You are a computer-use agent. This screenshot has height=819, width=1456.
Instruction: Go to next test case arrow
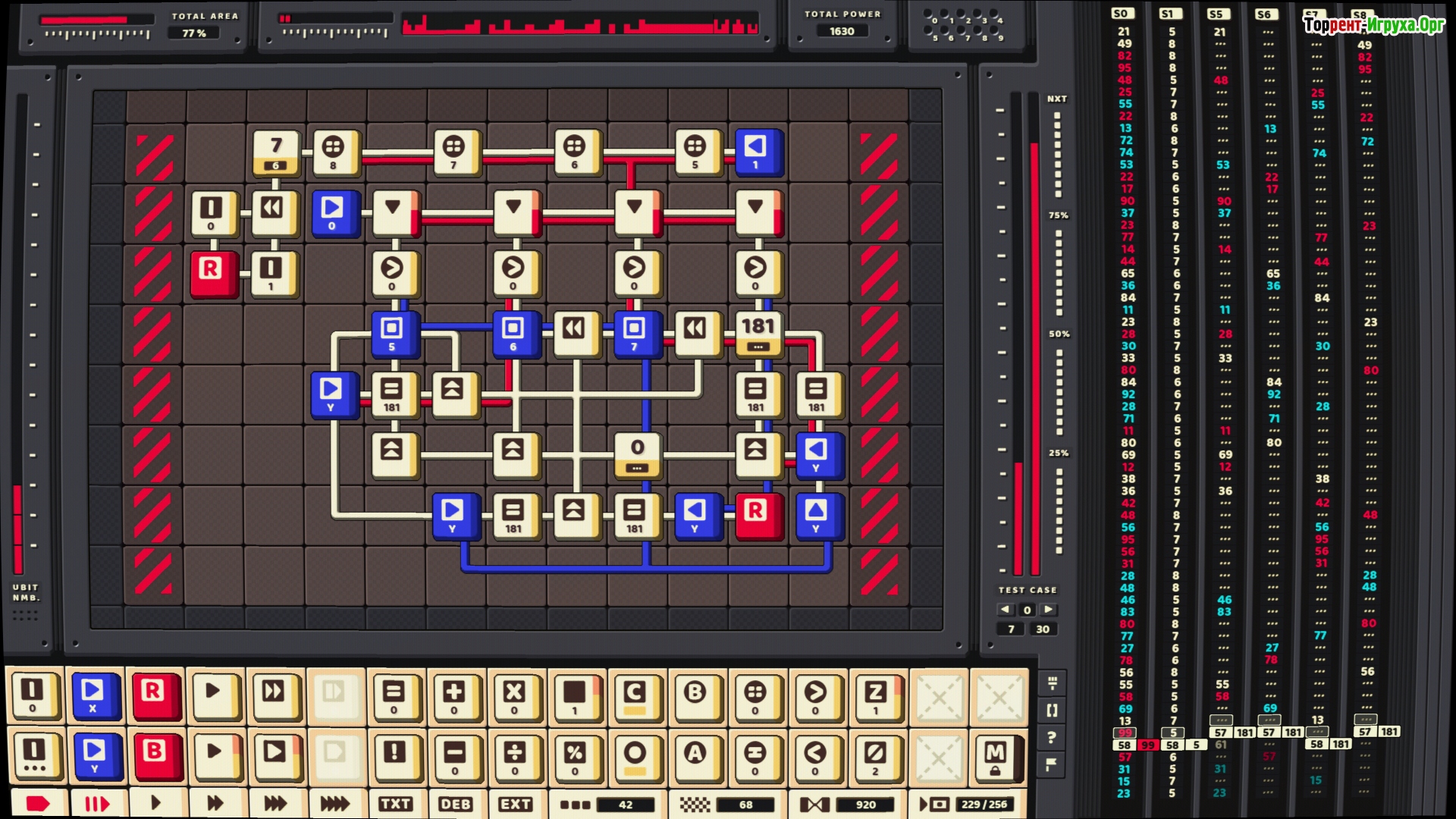tap(1049, 609)
